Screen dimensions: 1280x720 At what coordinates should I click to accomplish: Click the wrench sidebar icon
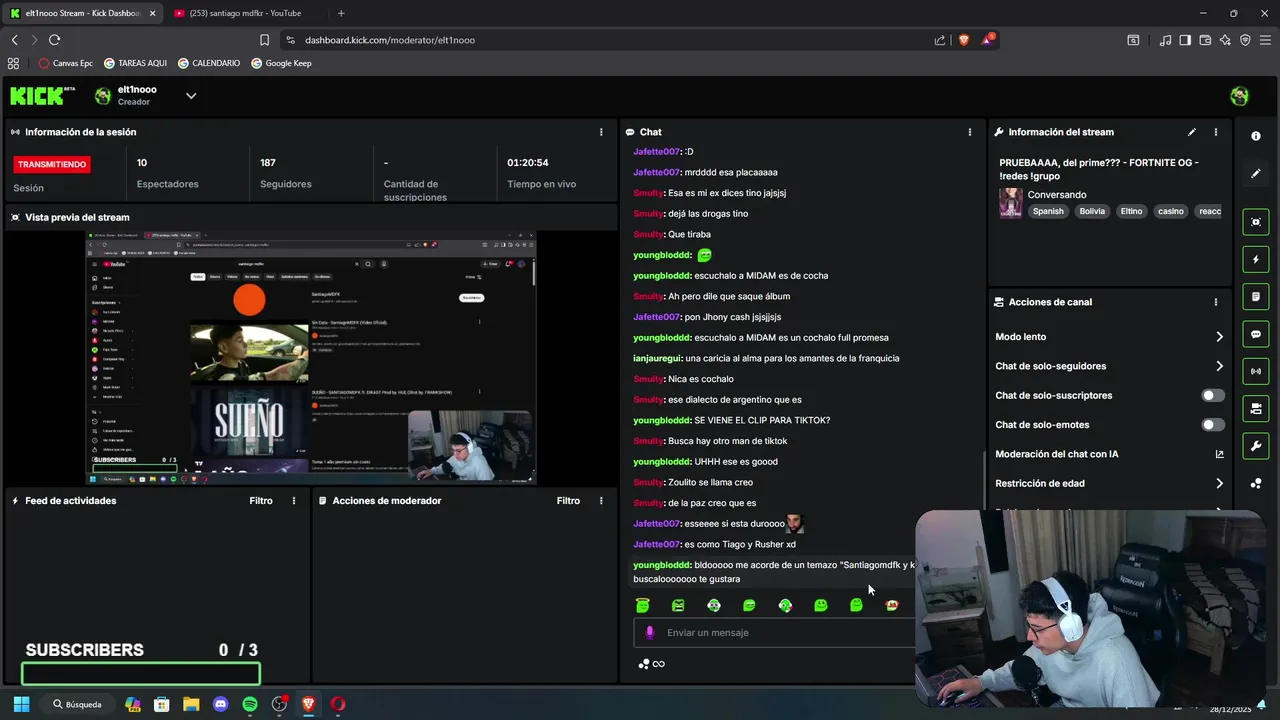pos(1256,445)
